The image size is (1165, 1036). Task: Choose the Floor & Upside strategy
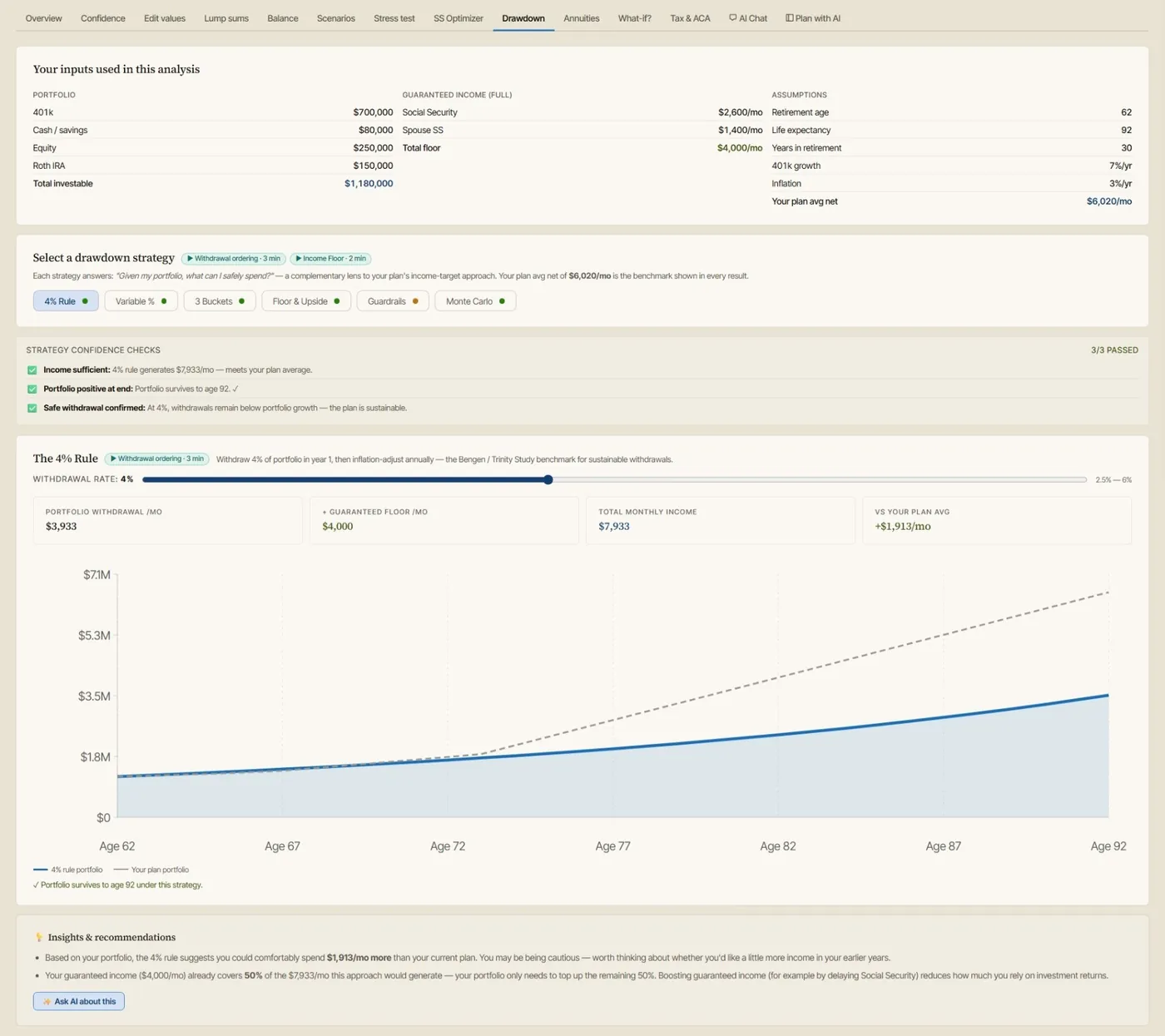(306, 301)
